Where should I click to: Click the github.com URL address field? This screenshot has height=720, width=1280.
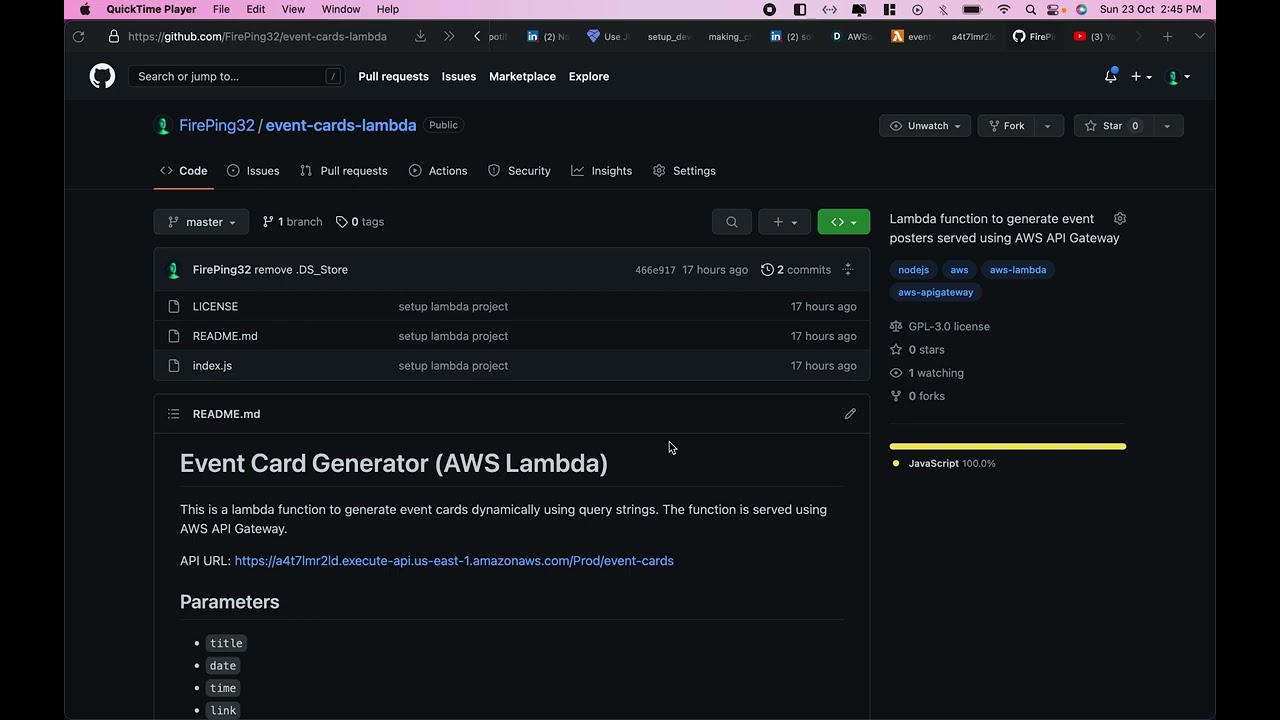257,36
